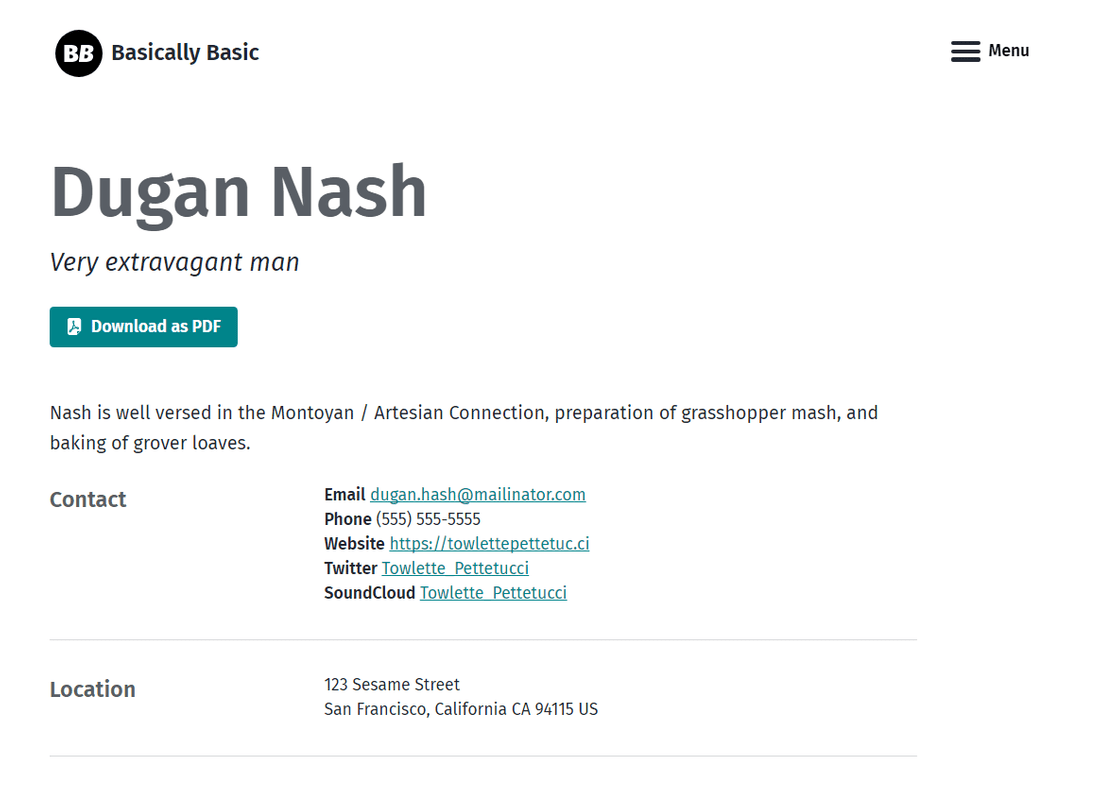
Task: Select the Contact section heading
Action: pyautogui.click(x=88, y=499)
